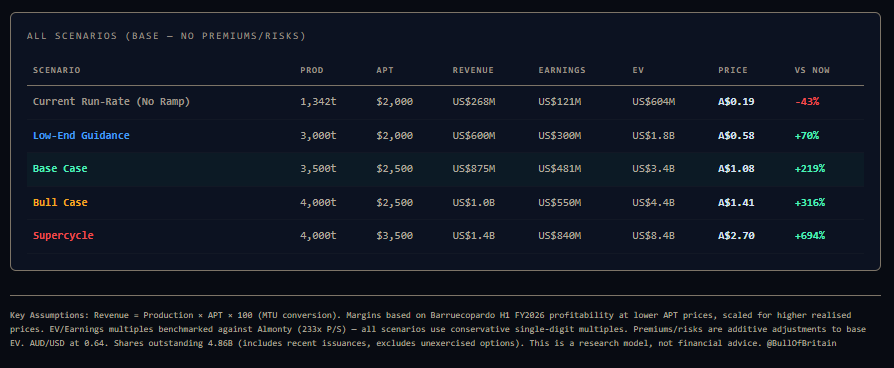Click the US$840M earnings cell

560,236
